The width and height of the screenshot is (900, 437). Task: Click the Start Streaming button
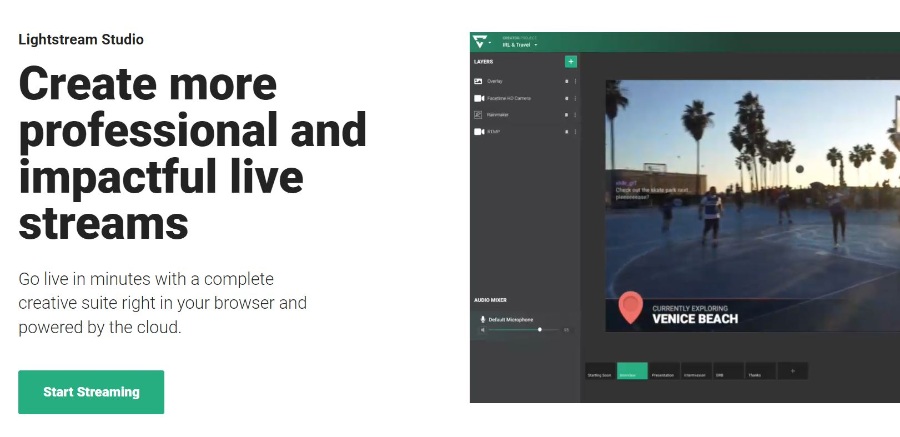click(91, 392)
